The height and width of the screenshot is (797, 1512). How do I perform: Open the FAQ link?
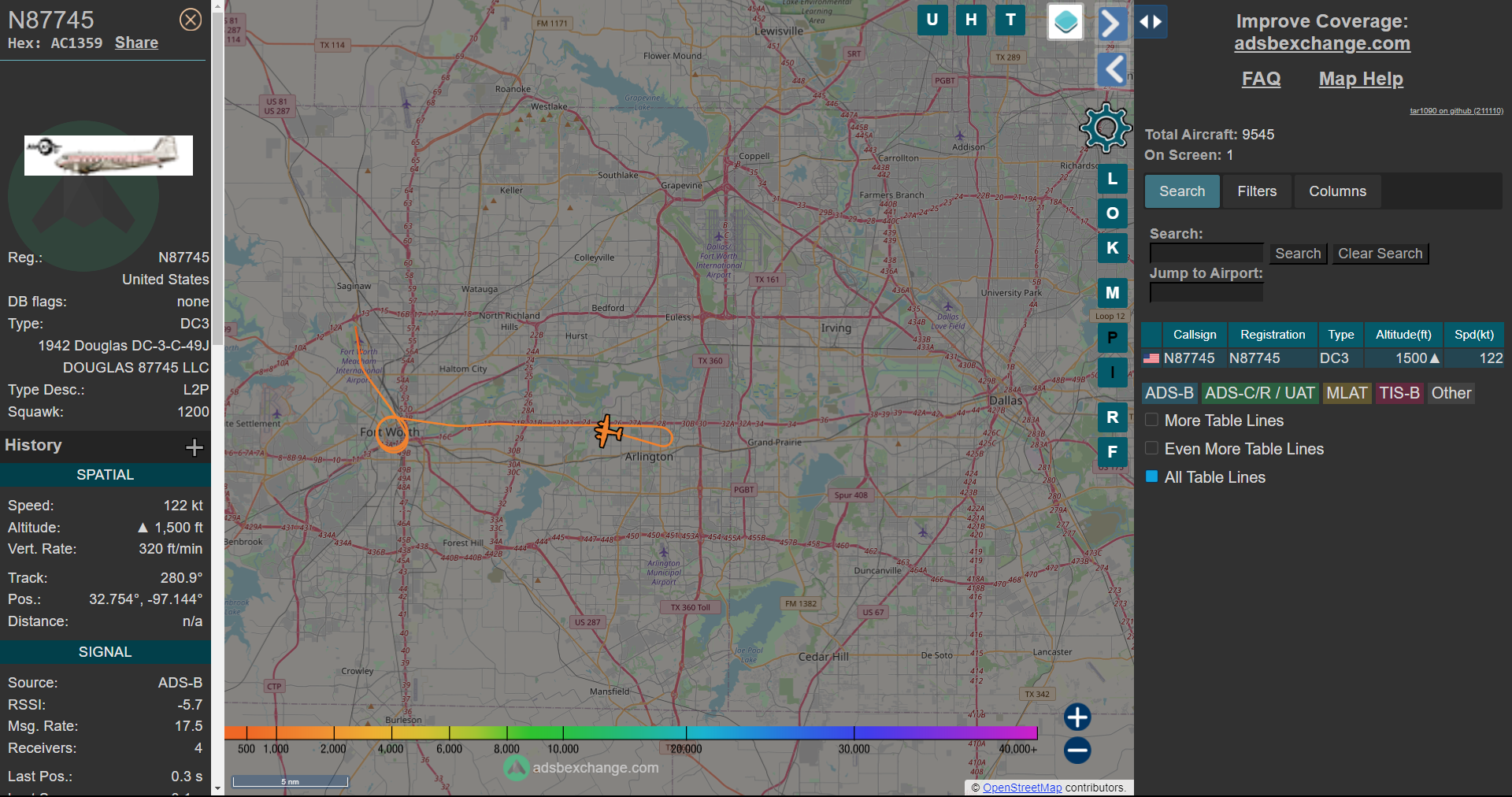tap(1261, 79)
